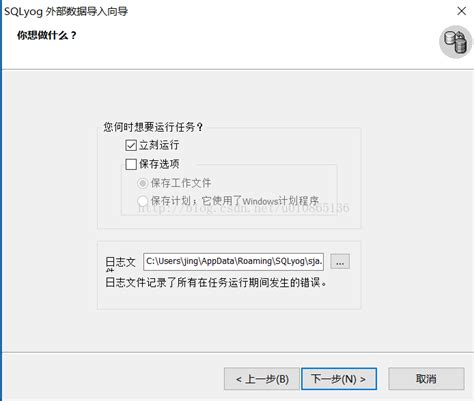
Task: Click the 日志文 label beside the path
Action: 120,262
